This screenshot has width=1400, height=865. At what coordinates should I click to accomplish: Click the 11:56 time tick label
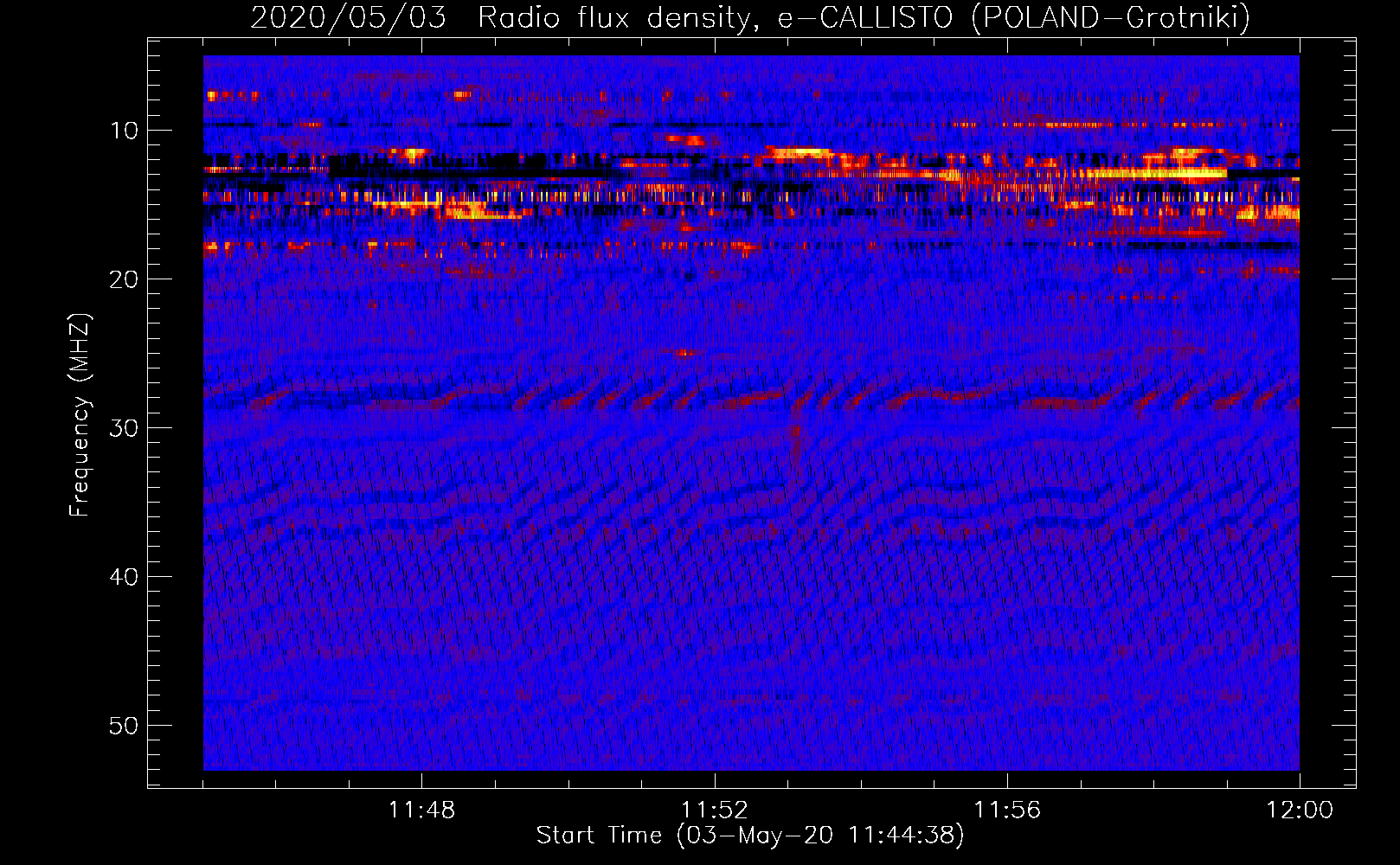pos(1007,811)
